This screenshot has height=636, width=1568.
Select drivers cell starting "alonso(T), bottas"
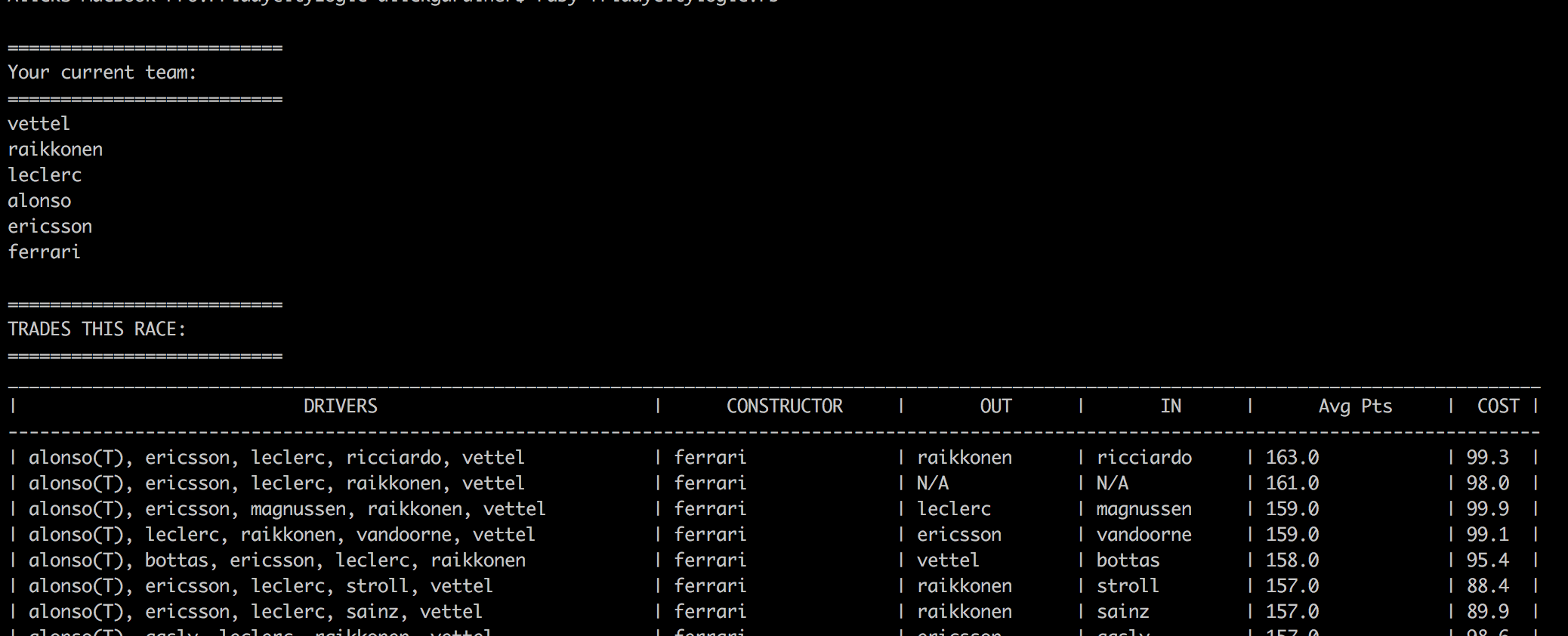click(277, 560)
